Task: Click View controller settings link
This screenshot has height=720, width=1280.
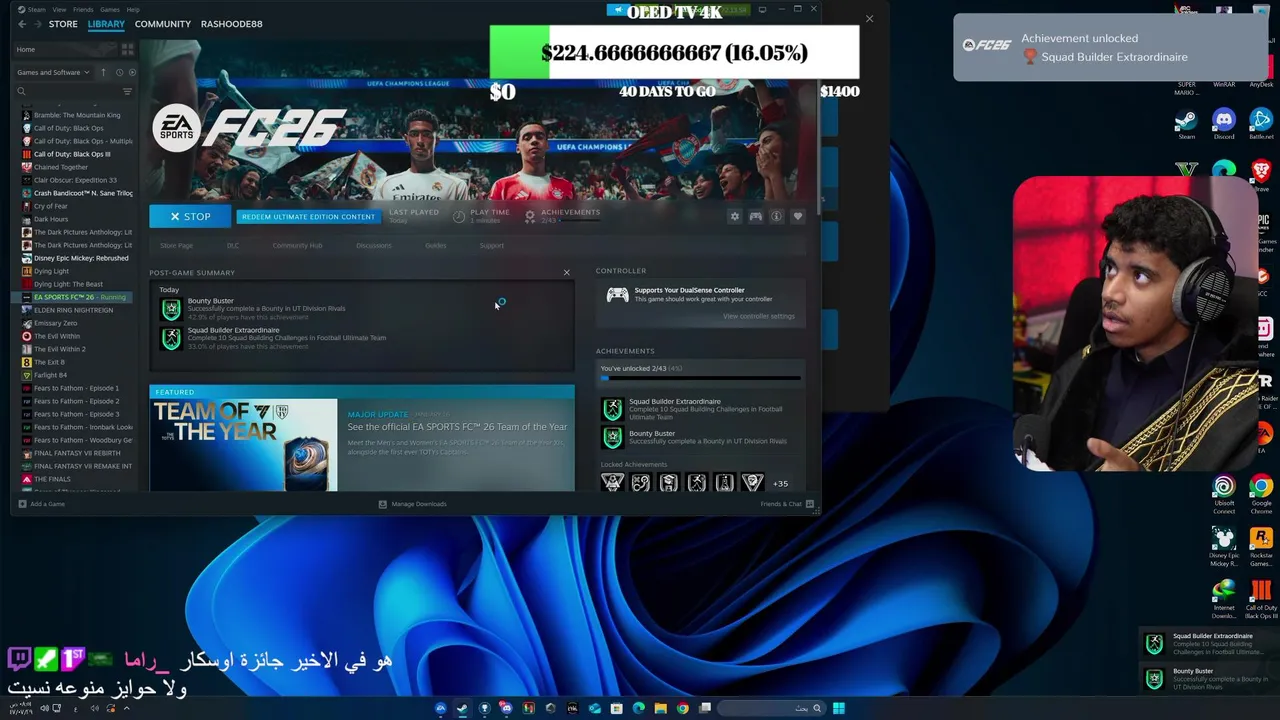Action: pyautogui.click(x=759, y=316)
